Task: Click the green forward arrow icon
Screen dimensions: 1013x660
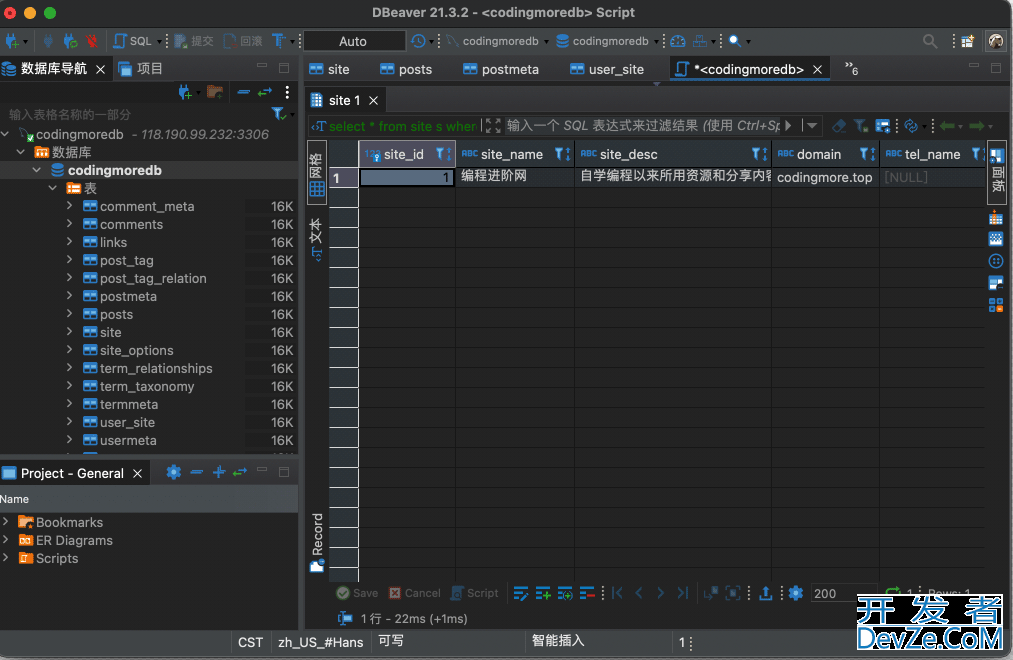Action: (x=977, y=126)
